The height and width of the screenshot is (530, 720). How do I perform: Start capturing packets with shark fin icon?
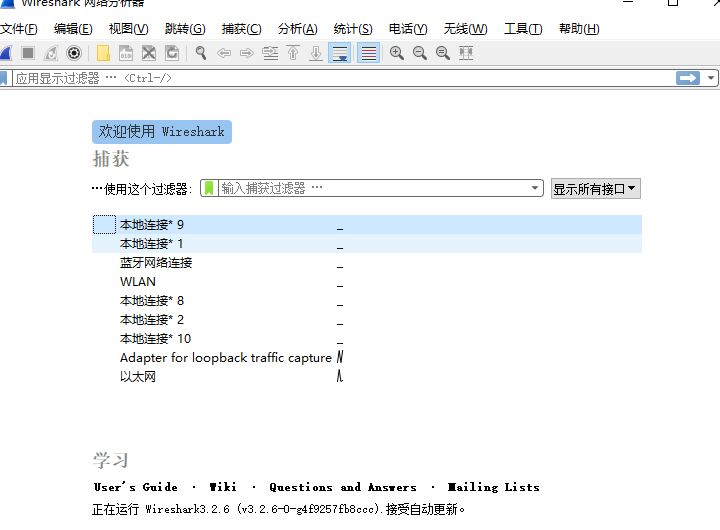coord(6,53)
